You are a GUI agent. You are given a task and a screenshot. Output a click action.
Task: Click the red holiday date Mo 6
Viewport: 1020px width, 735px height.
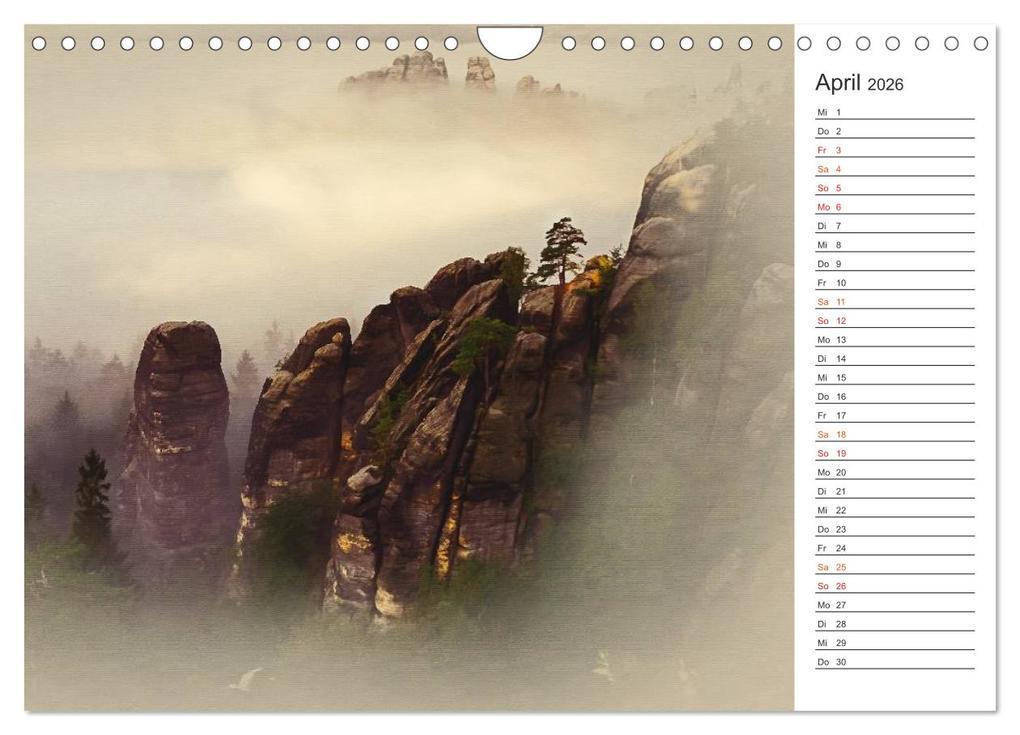click(828, 207)
